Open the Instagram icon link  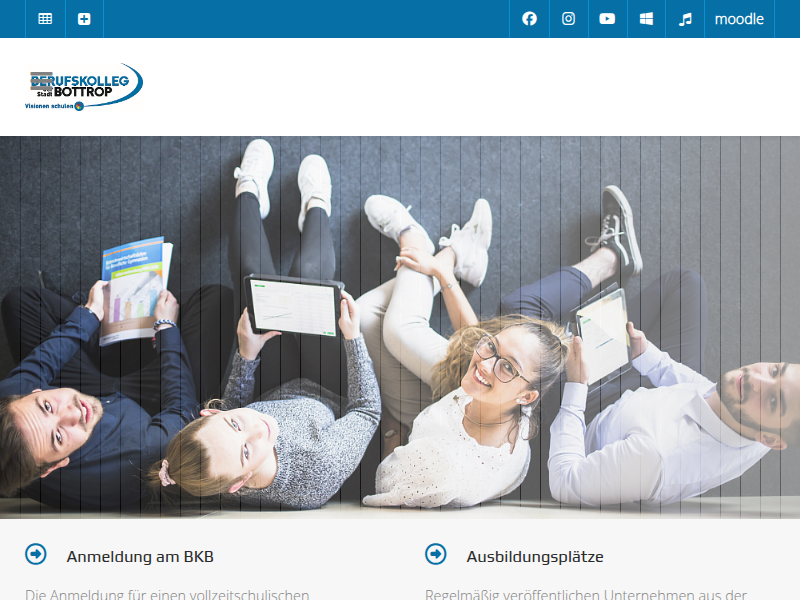coord(568,19)
